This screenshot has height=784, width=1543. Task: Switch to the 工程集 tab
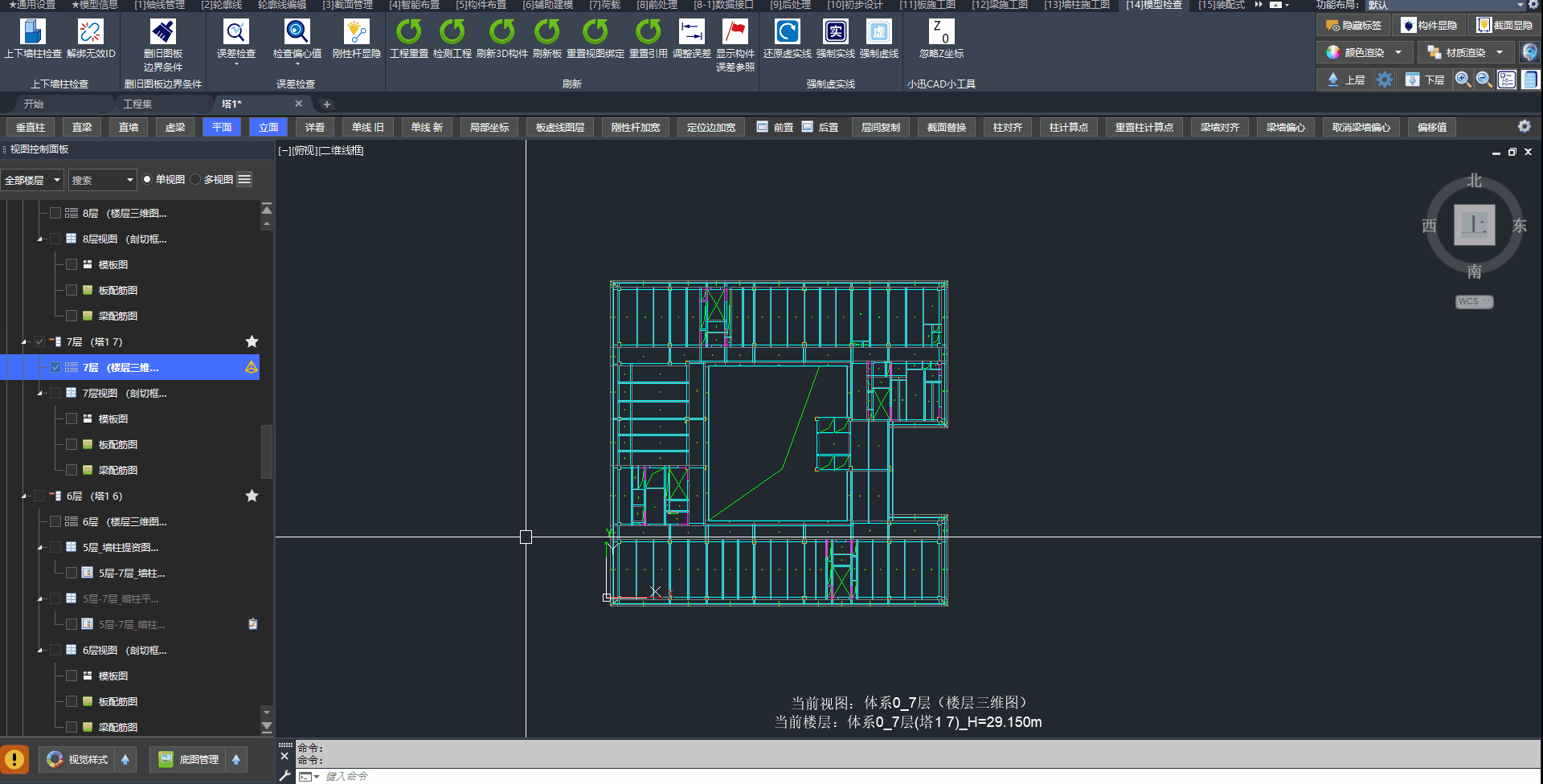click(x=137, y=104)
